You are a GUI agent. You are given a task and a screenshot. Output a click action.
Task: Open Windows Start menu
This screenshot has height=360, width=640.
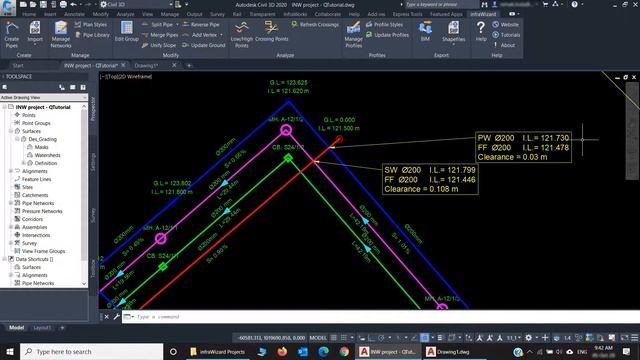click(x=9, y=351)
